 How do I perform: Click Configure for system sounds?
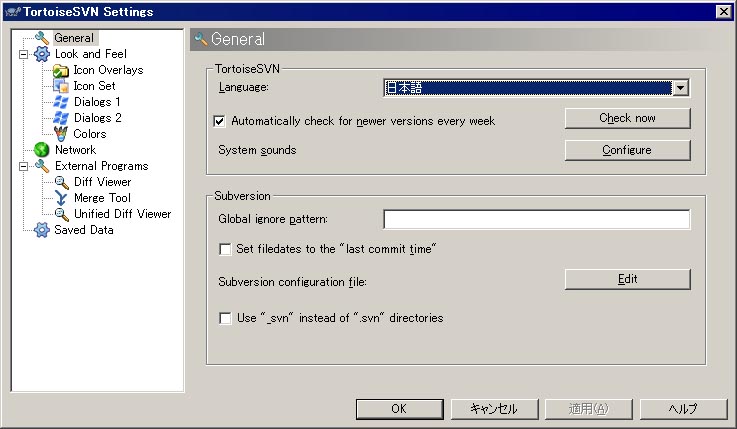click(627, 150)
